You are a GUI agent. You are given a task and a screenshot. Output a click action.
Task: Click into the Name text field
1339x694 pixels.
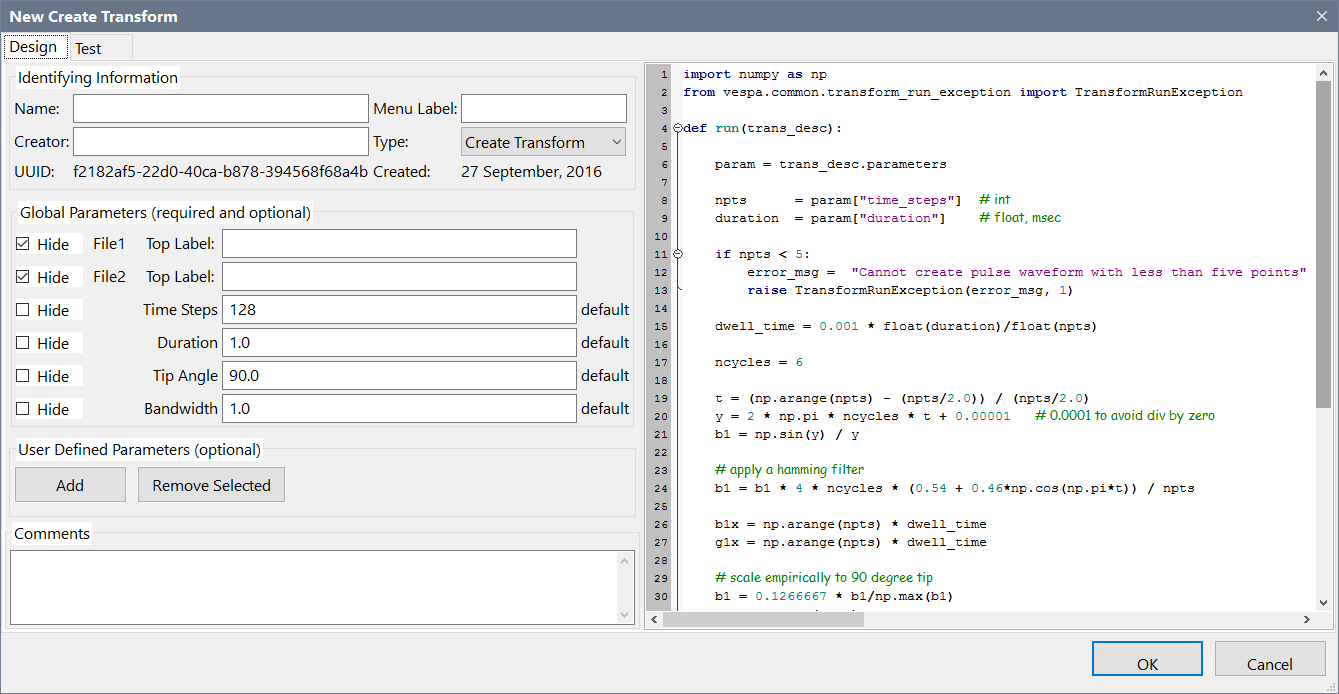point(220,109)
